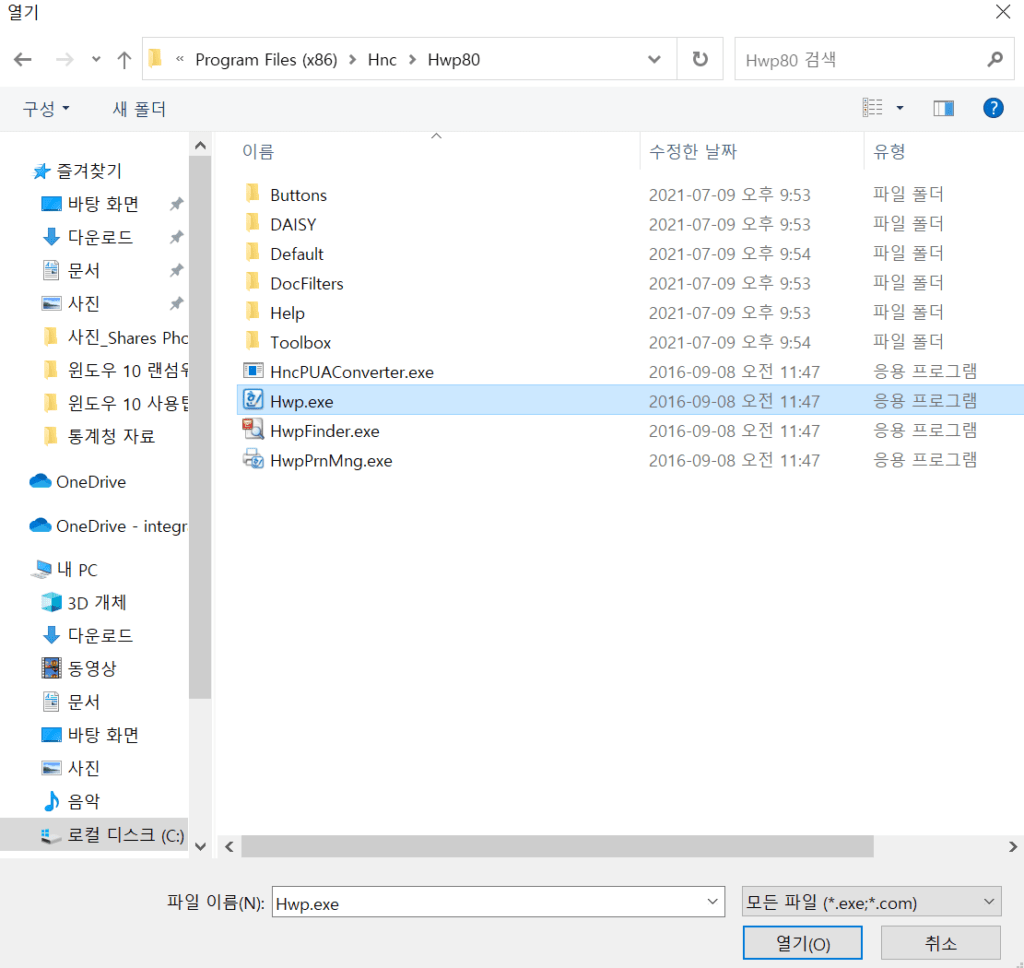Open the 구성 menu
This screenshot has width=1024, height=968.
pos(46,109)
